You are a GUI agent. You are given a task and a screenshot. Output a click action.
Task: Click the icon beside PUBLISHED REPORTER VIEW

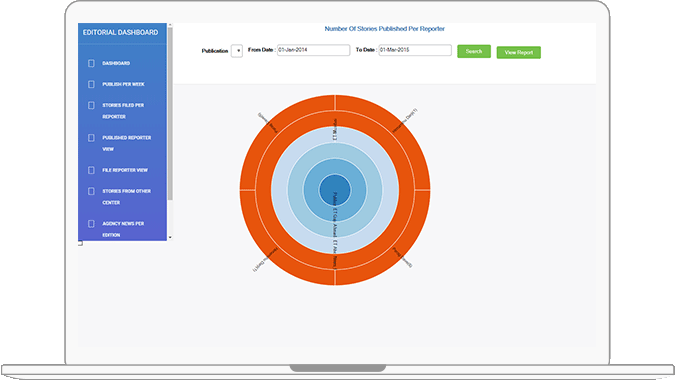click(91, 138)
